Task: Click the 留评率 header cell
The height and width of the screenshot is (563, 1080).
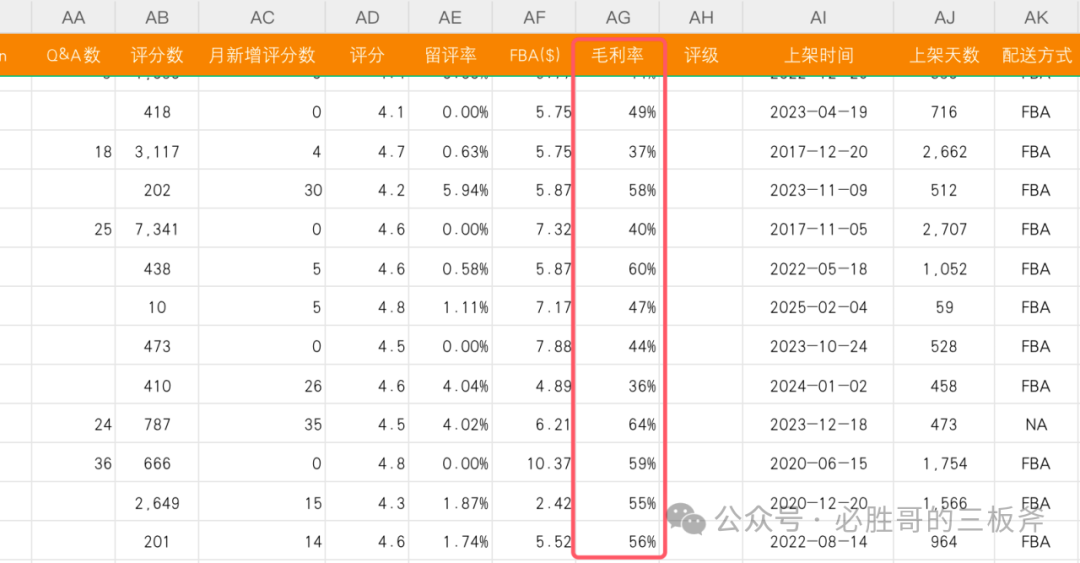Action: (x=450, y=55)
